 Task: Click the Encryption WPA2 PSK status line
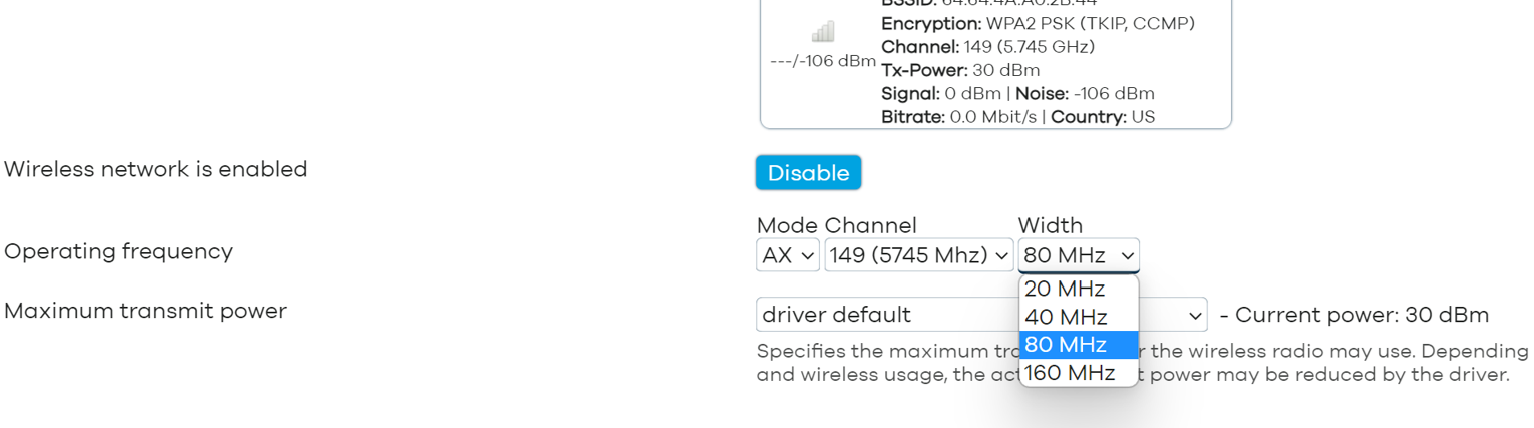click(x=1037, y=23)
